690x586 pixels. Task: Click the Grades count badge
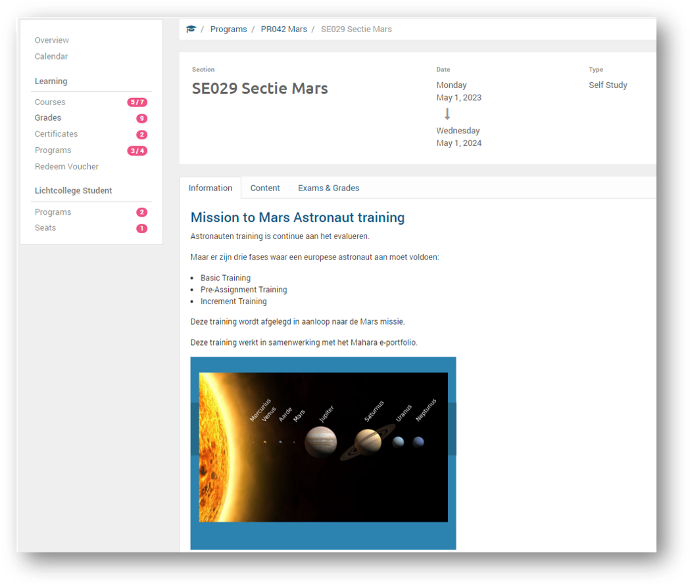(x=141, y=118)
